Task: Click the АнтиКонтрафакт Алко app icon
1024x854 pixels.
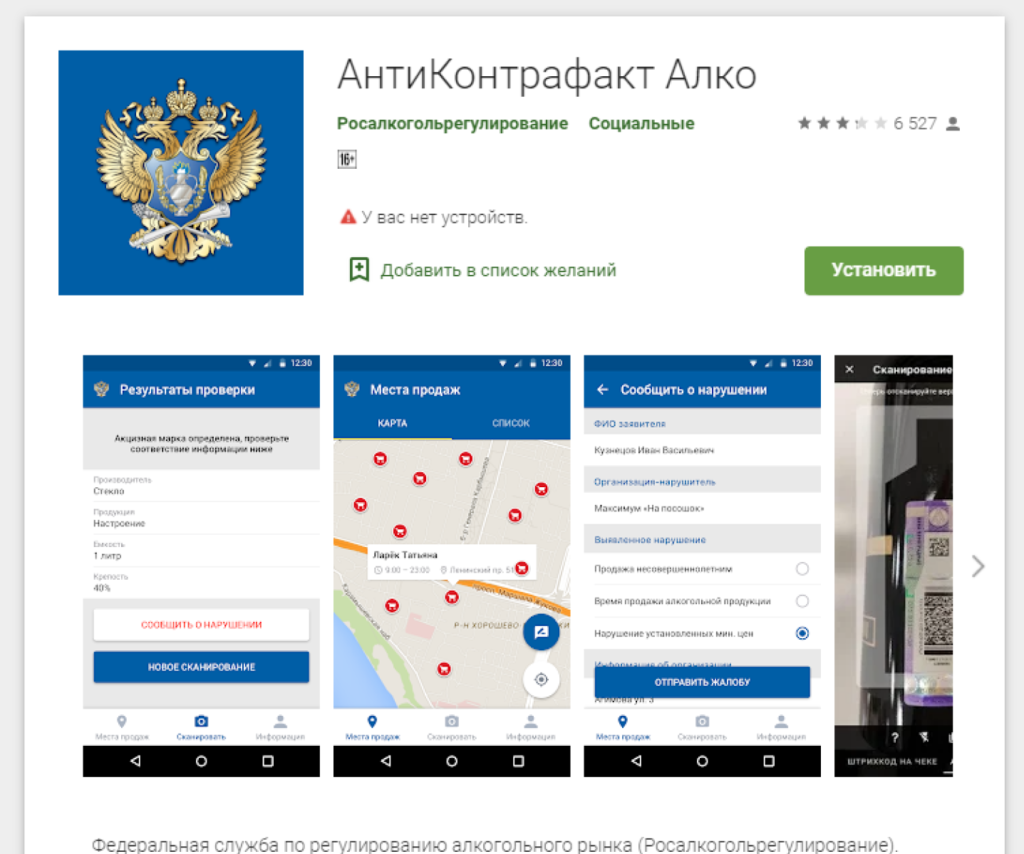Action: pyautogui.click(x=181, y=173)
